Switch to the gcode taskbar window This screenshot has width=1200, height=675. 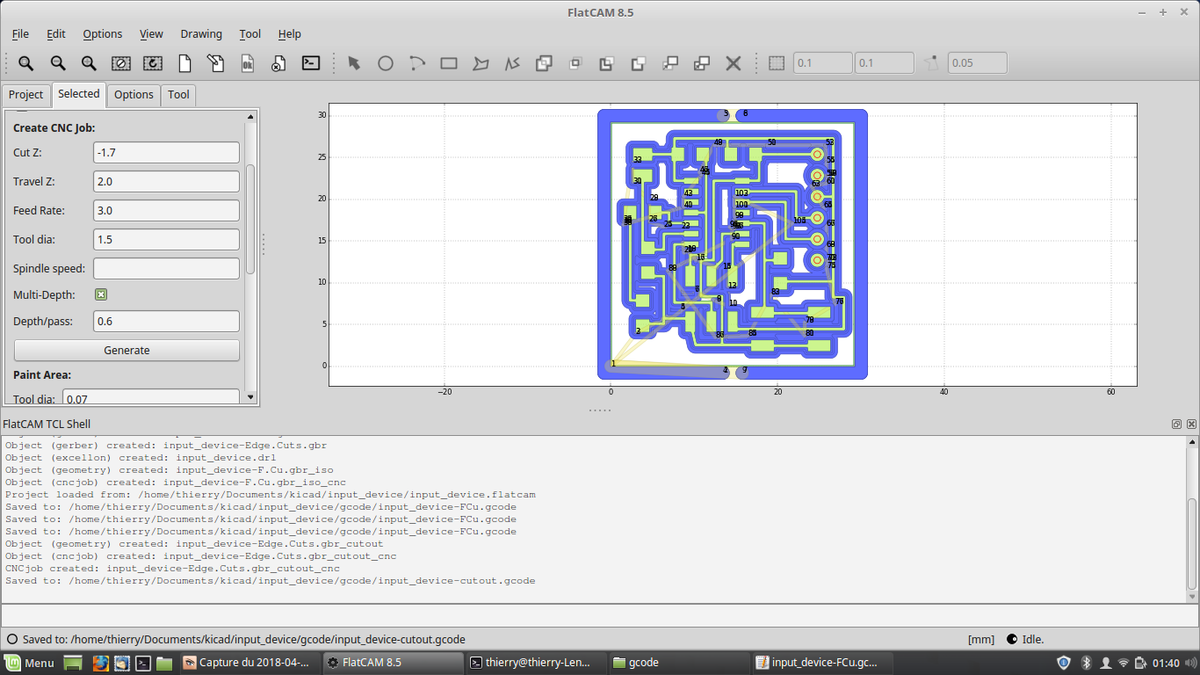pyautogui.click(x=678, y=662)
